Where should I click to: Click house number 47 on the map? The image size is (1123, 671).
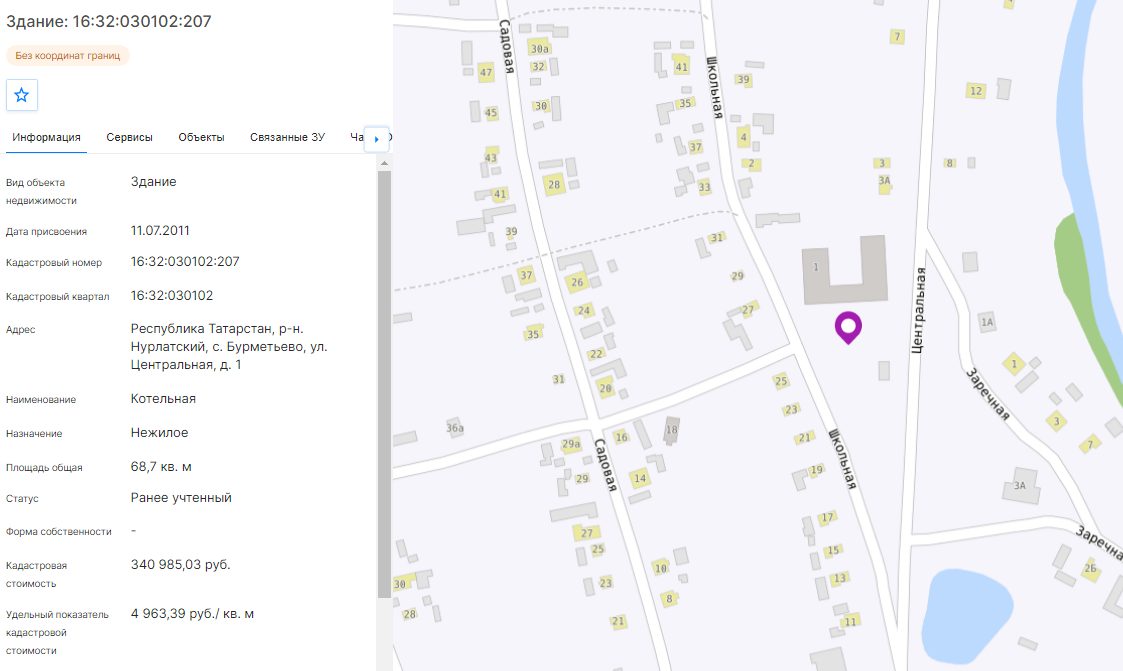pos(486,72)
